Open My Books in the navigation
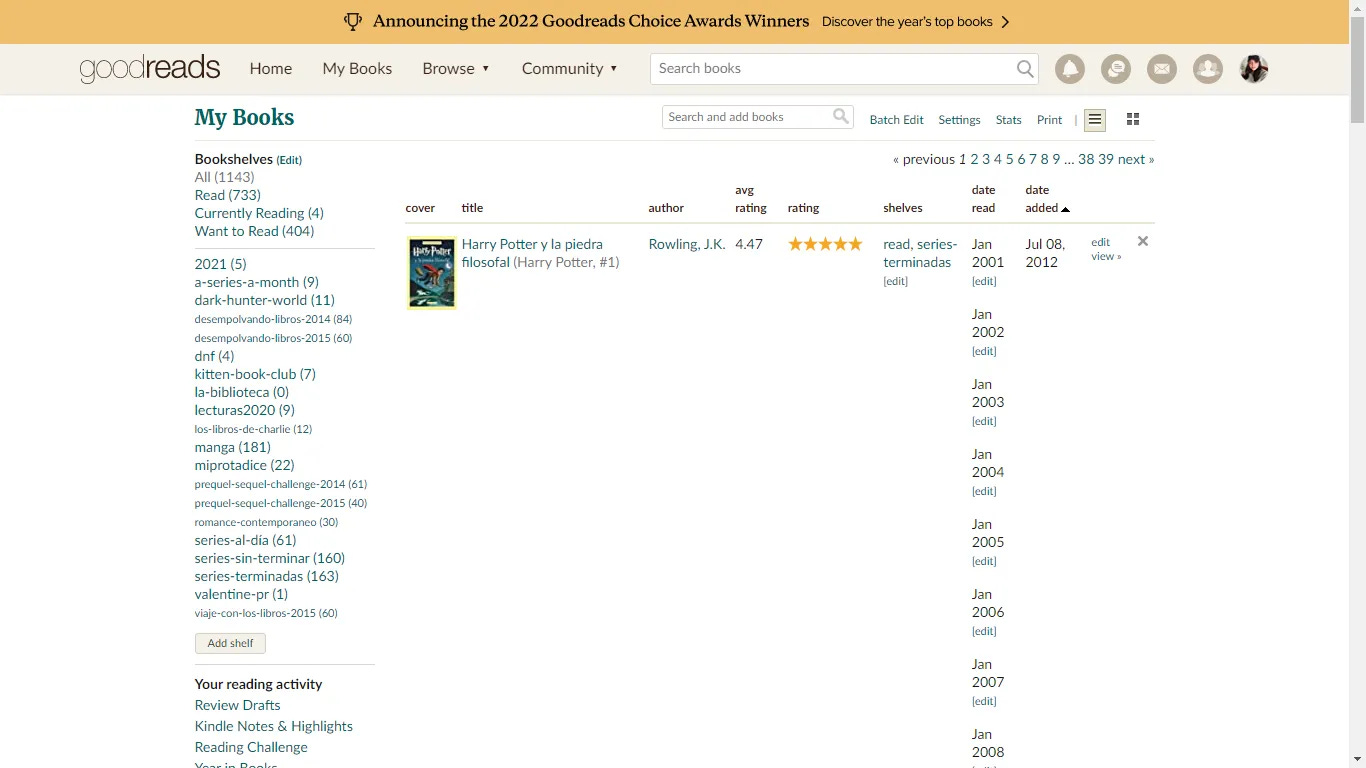 [357, 69]
